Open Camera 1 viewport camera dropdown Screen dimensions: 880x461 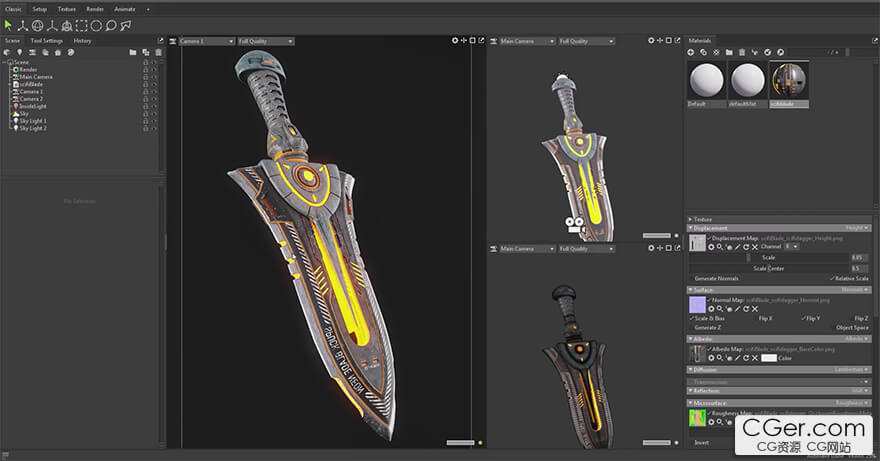click(x=207, y=41)
